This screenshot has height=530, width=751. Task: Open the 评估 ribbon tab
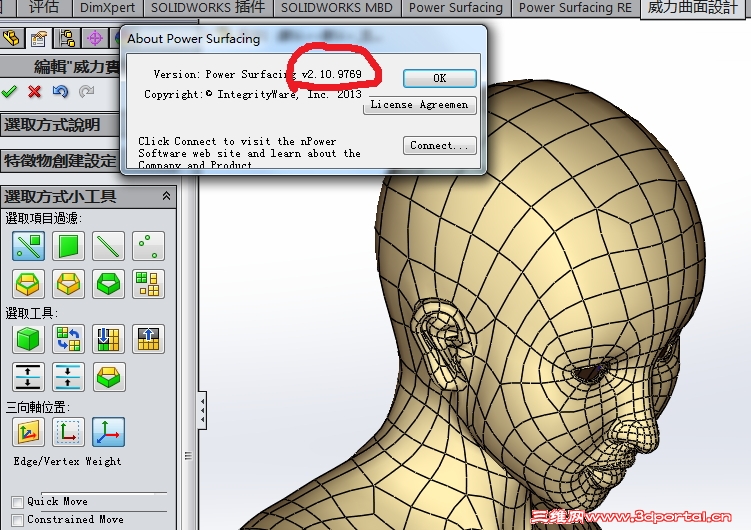click(x=43, y=8)
